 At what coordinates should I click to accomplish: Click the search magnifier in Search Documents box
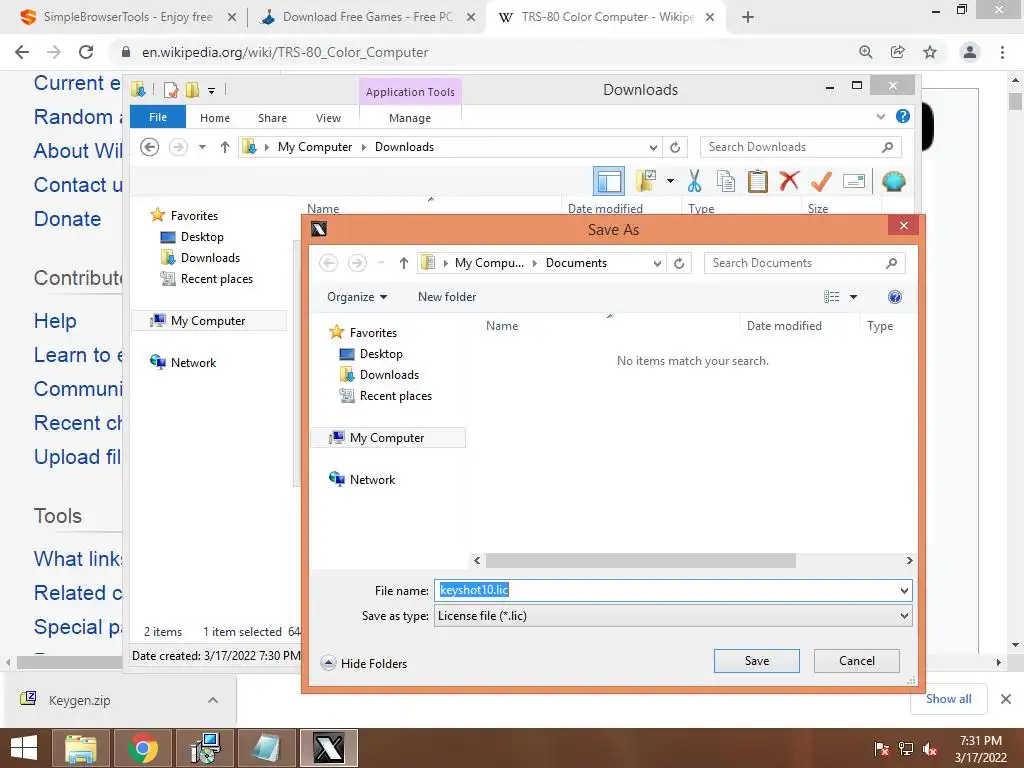coord(891,263)
